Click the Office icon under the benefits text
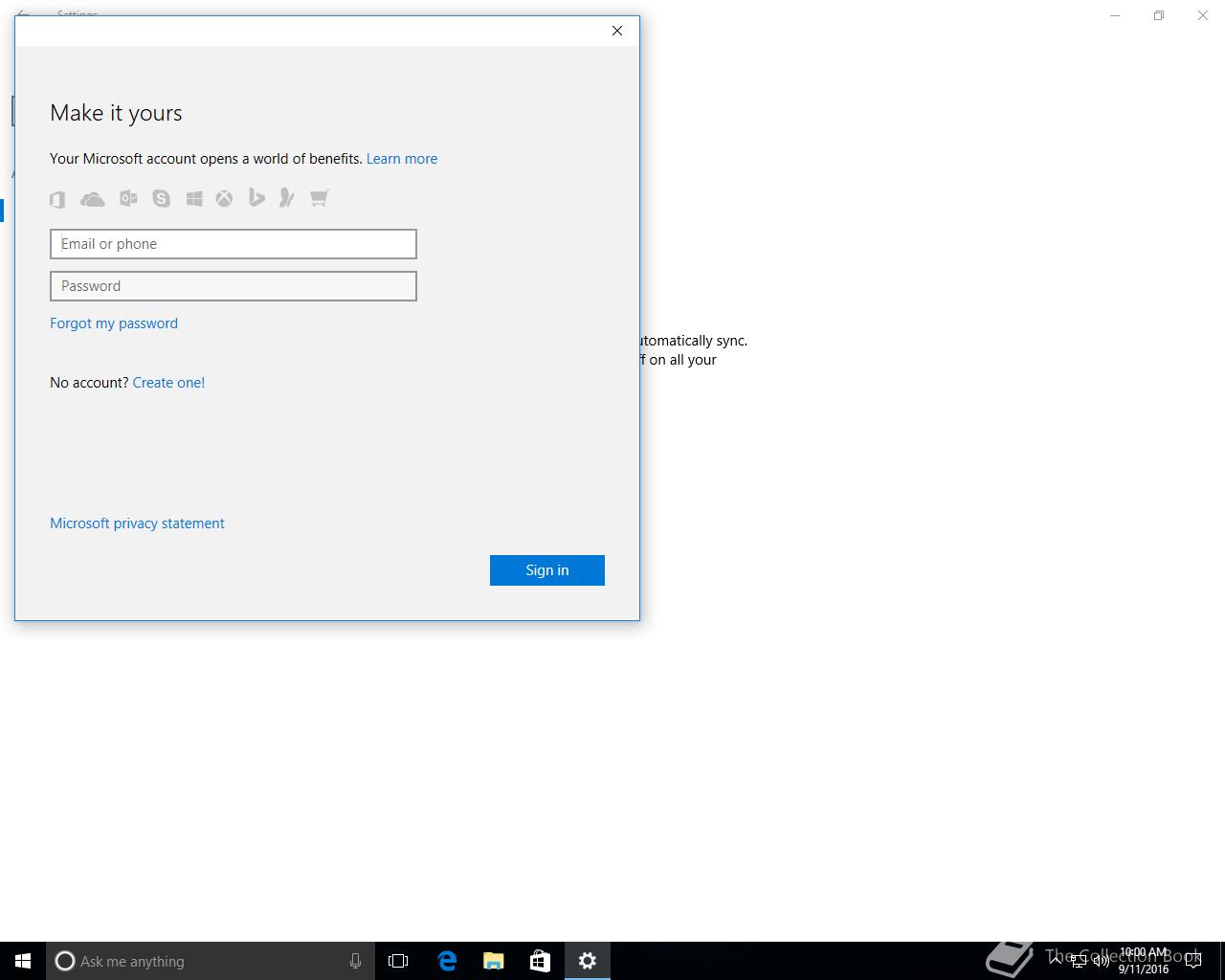1225x980 pixels. pos(57,199)
